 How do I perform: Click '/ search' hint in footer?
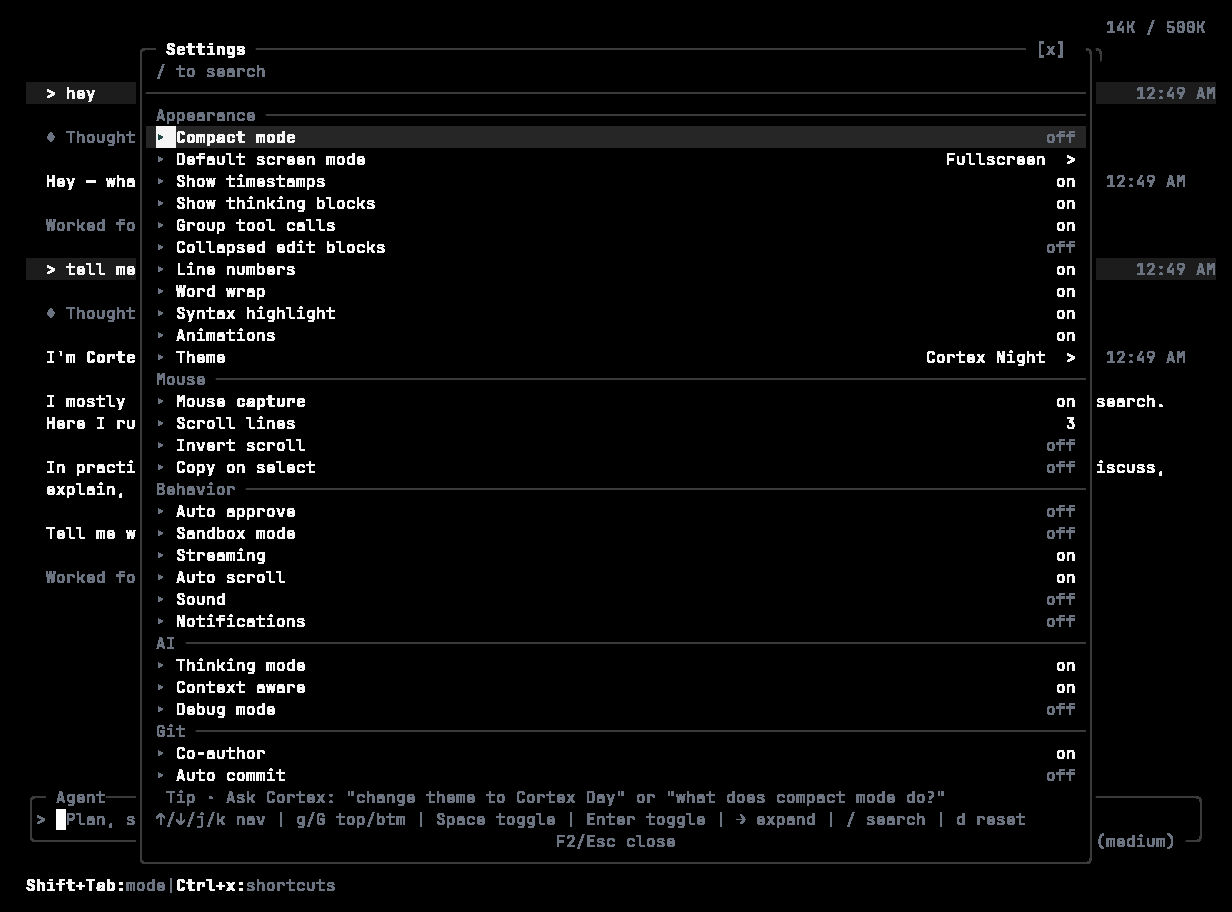(x=886, y=819)
